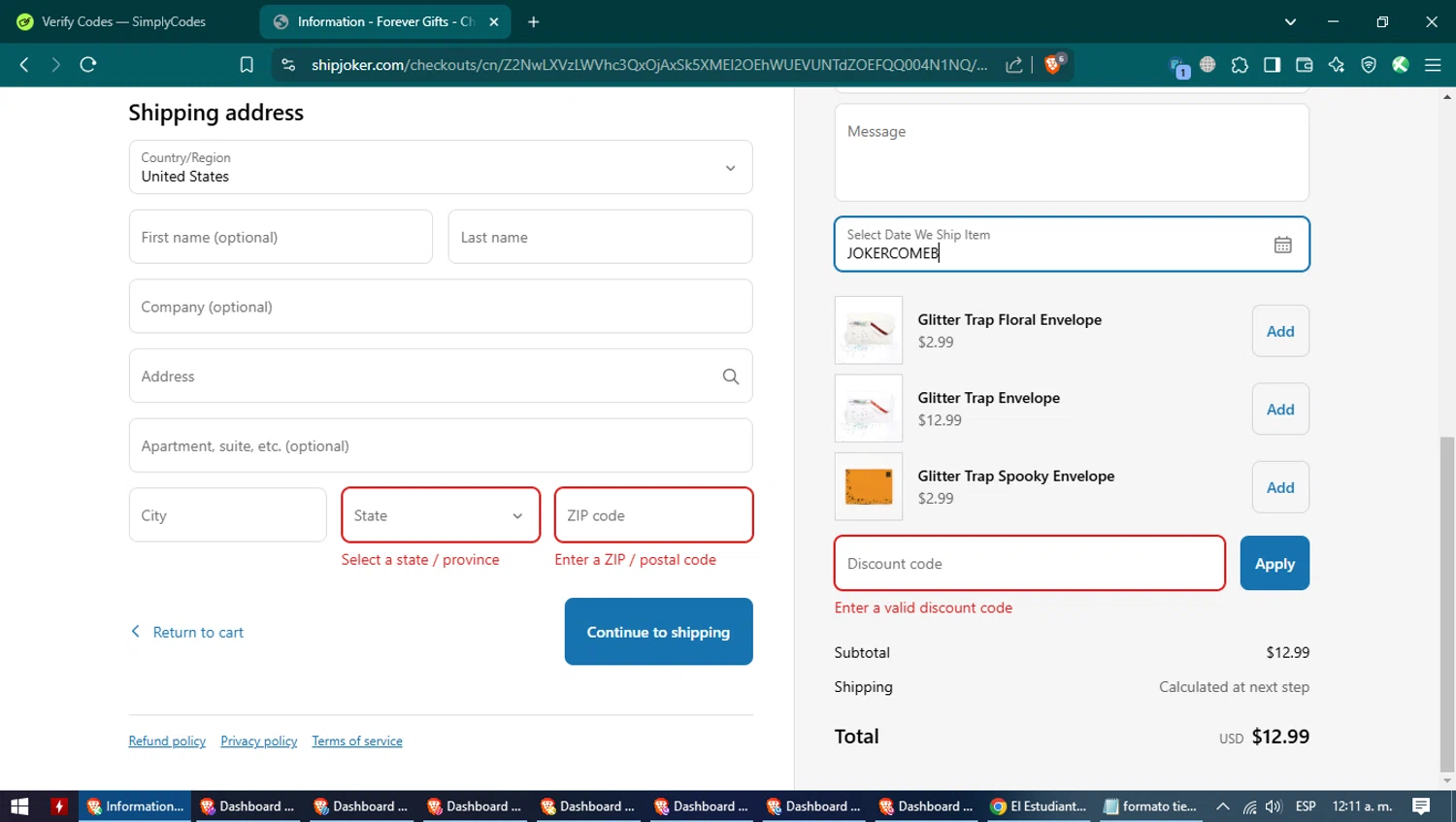Open the browser hamburger main menu
Viewport: 1456px width, 822px height.
tap(1433, 65)
